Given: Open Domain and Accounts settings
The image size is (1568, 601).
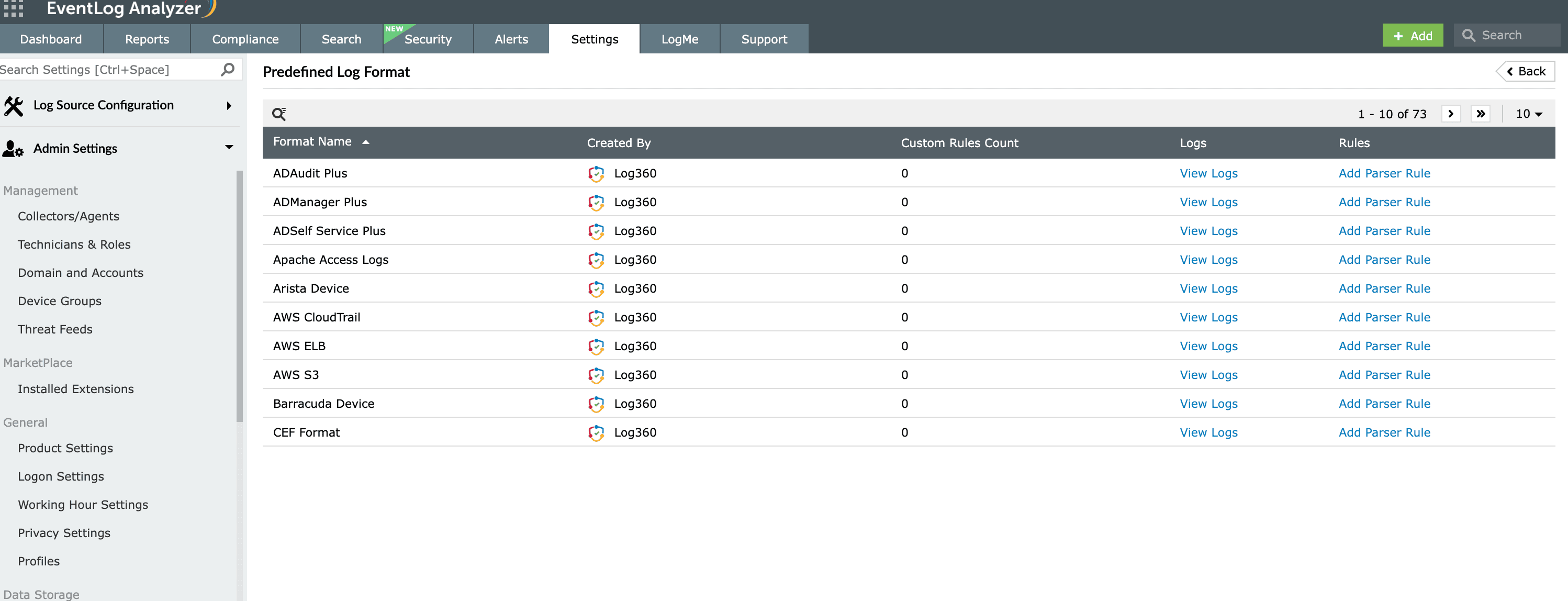Looking at the screenshot, I should (81, 273).
